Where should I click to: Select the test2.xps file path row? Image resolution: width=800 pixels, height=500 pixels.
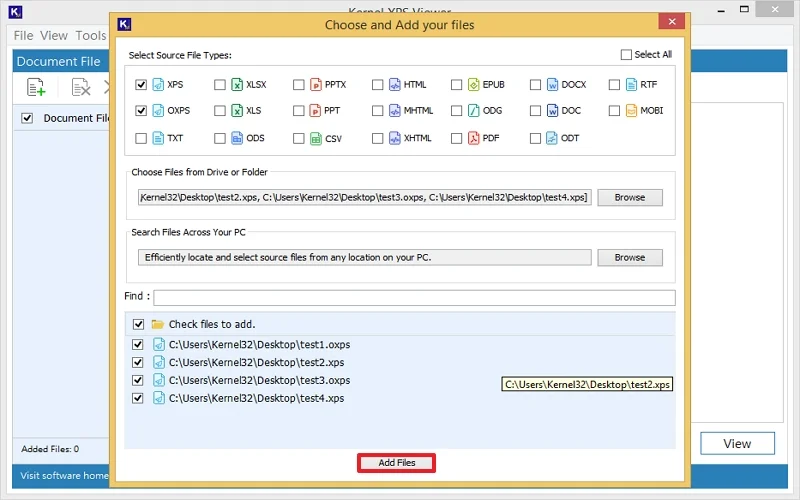[256, 362]
